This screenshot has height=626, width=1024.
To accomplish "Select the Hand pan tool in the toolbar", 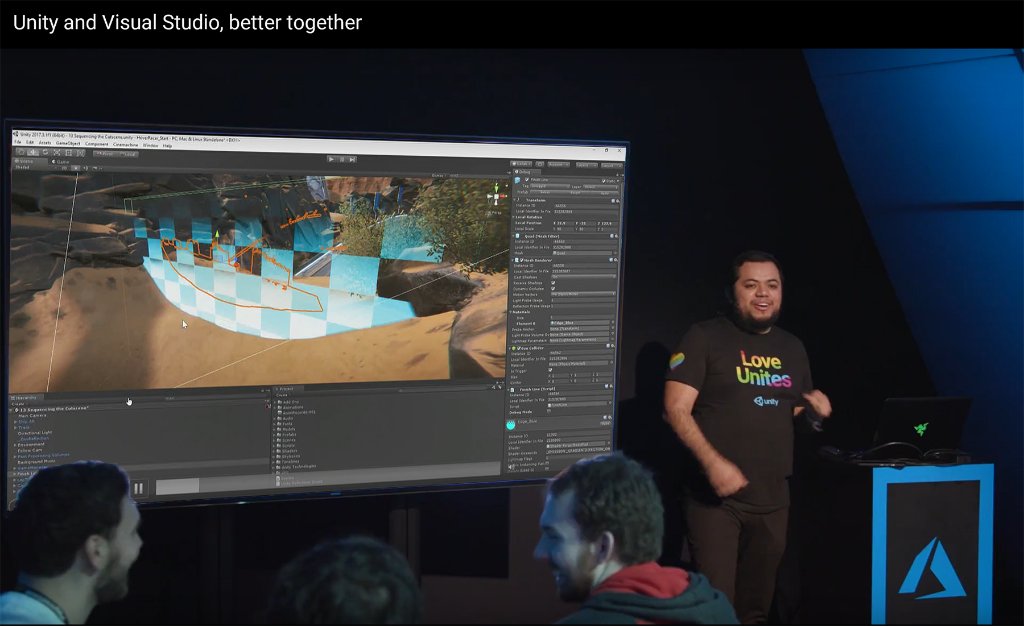I will click(x=20, y=154).
